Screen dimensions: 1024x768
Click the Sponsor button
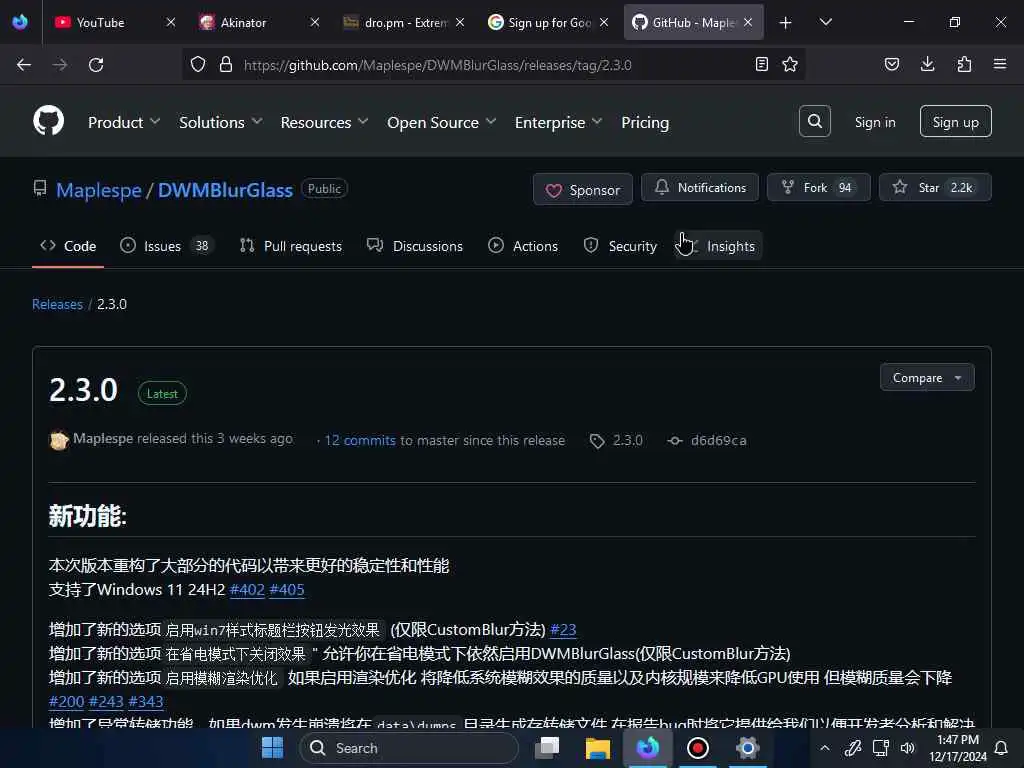tap(583, 189)
